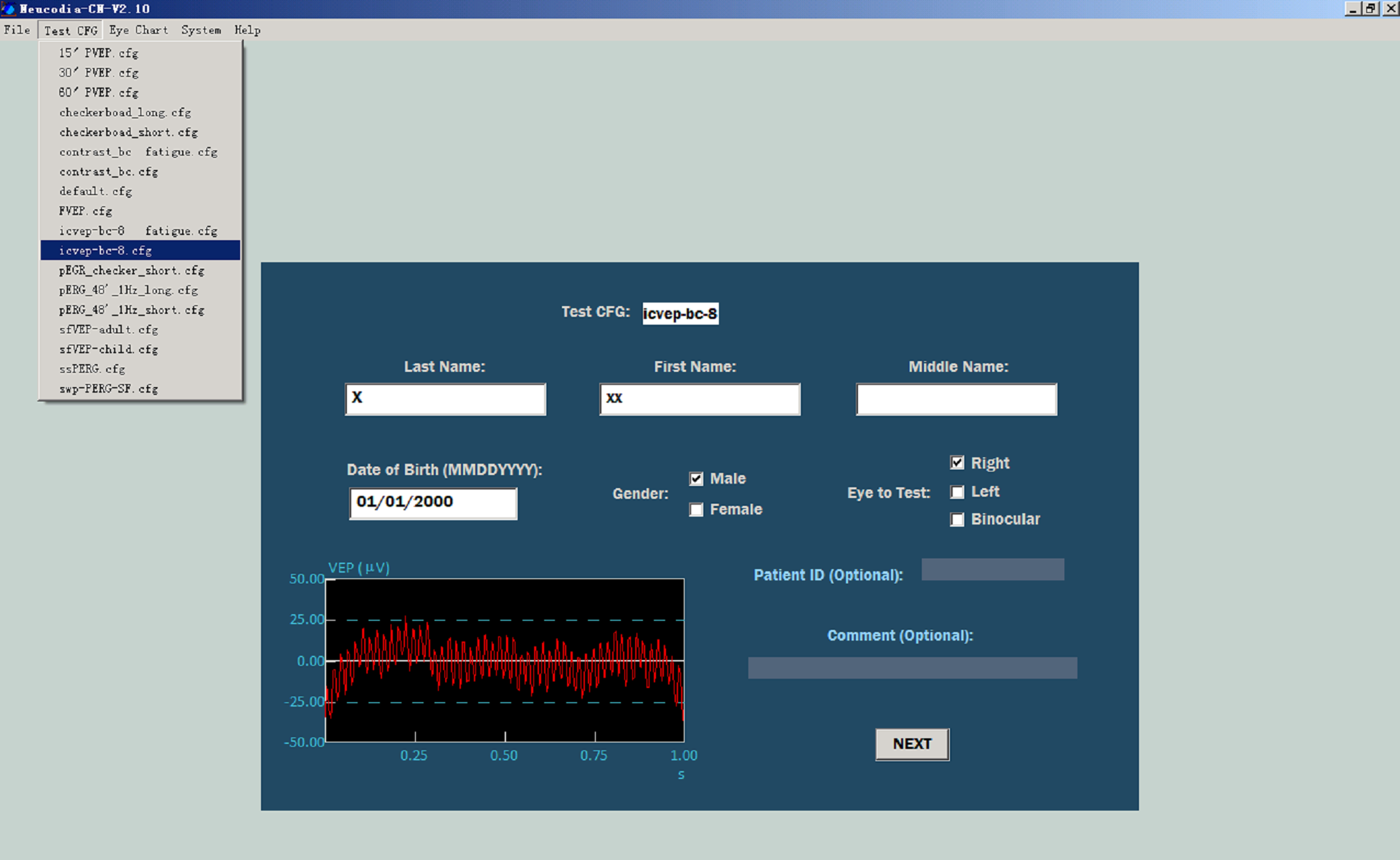
Task: Restore down the application window
Action: coord(1371,9)
